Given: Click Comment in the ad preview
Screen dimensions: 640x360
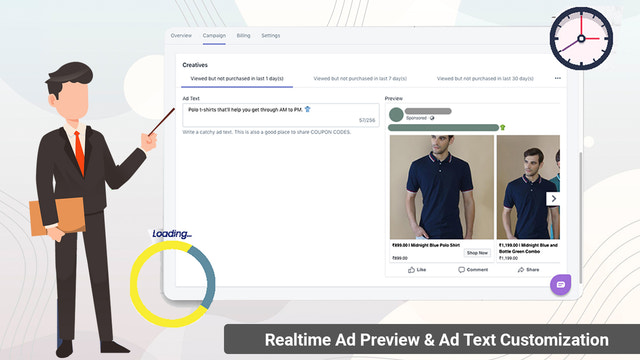Looking at the screenshot, I should click(x=473, y=270).
